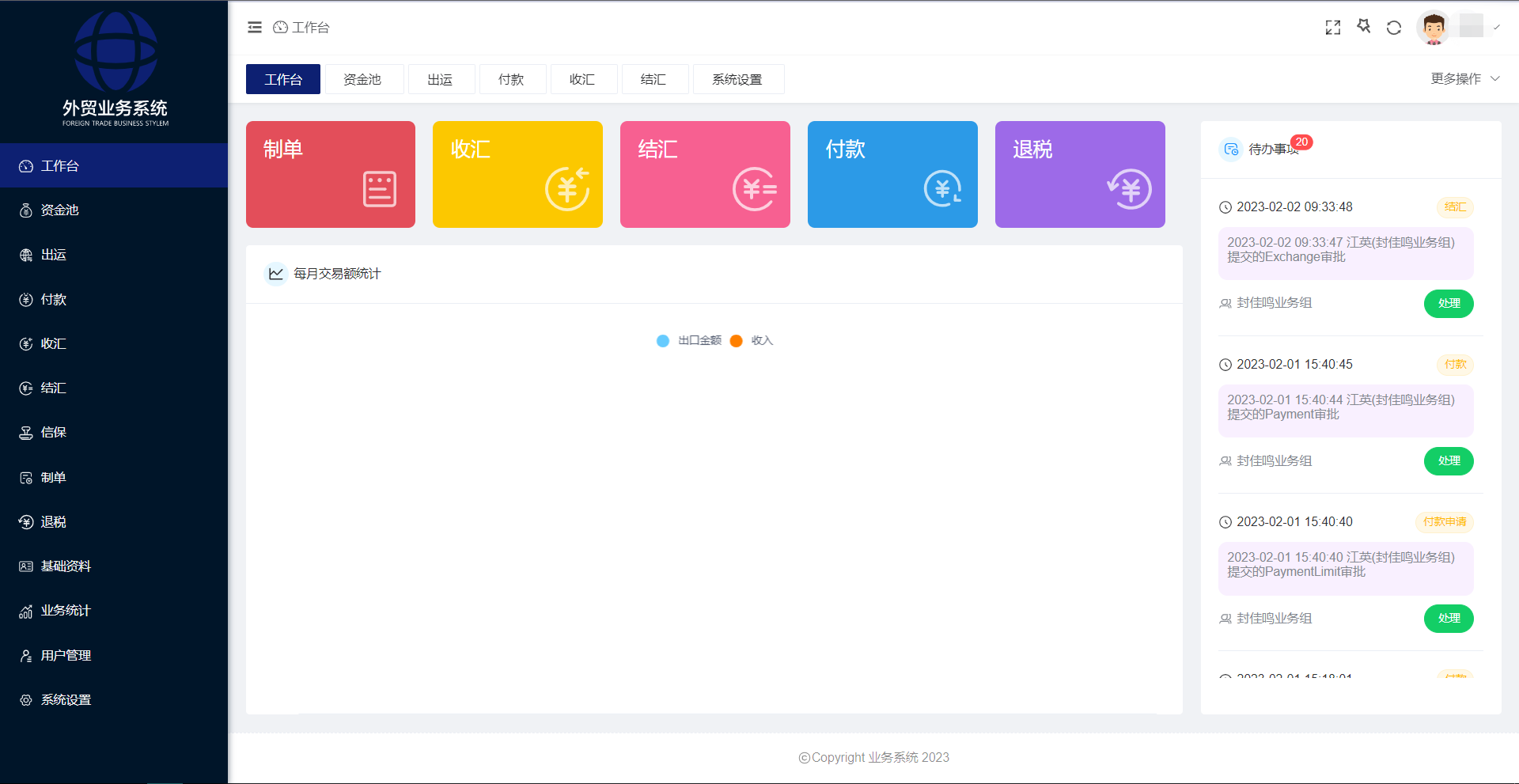Image resolution: width=1519 pixels, height=784 pixels.
Task: Open 基础资料 in the sidebar
Action: point(114,566)
